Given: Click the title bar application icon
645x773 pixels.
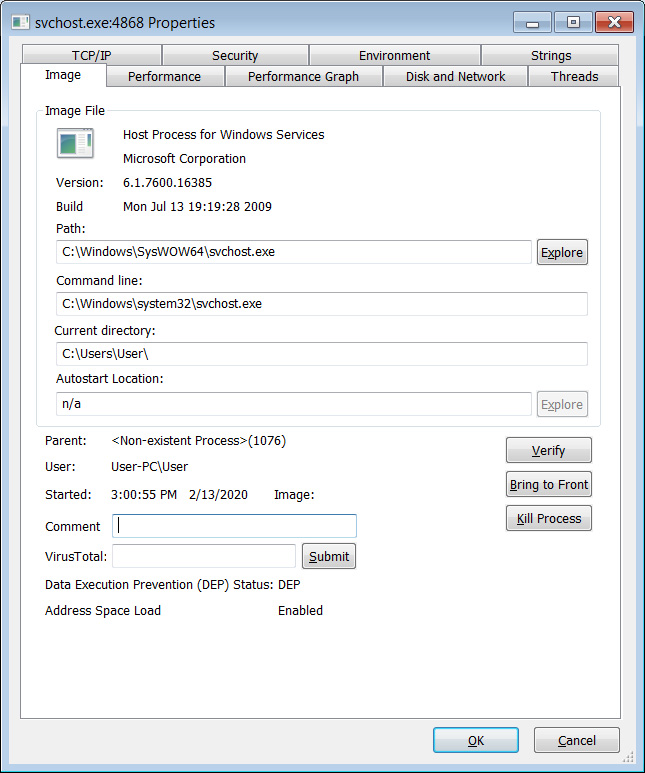Looking at the screenshot, I should [x=20, y=22].
